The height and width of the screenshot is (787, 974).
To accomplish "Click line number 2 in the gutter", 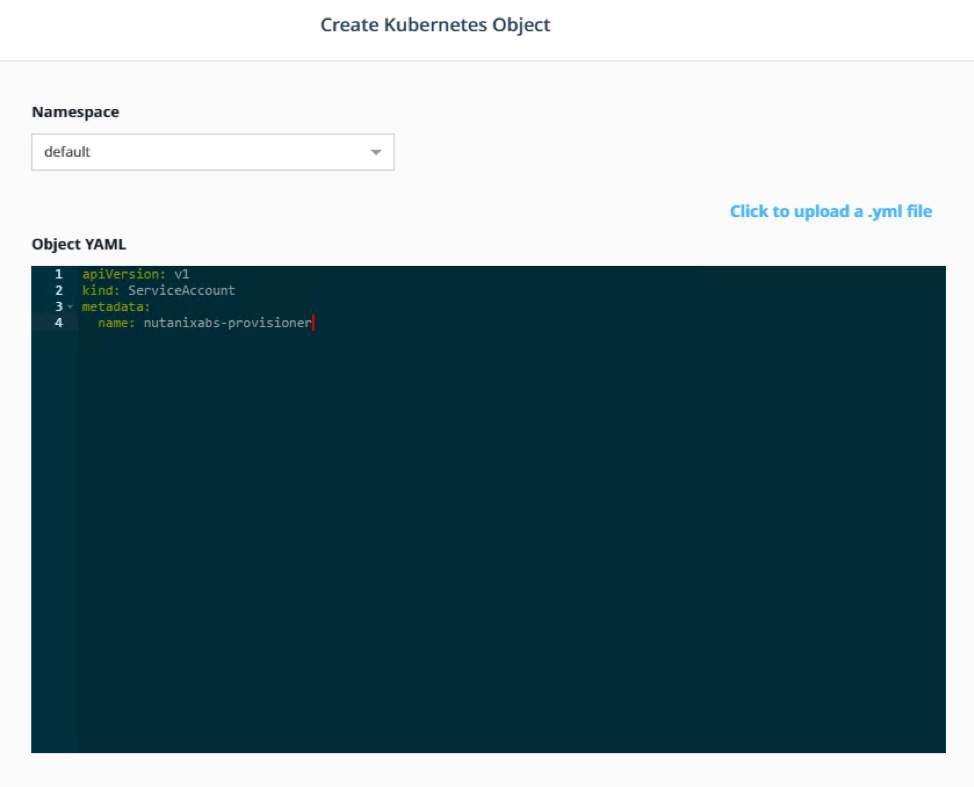I will 58,290.
